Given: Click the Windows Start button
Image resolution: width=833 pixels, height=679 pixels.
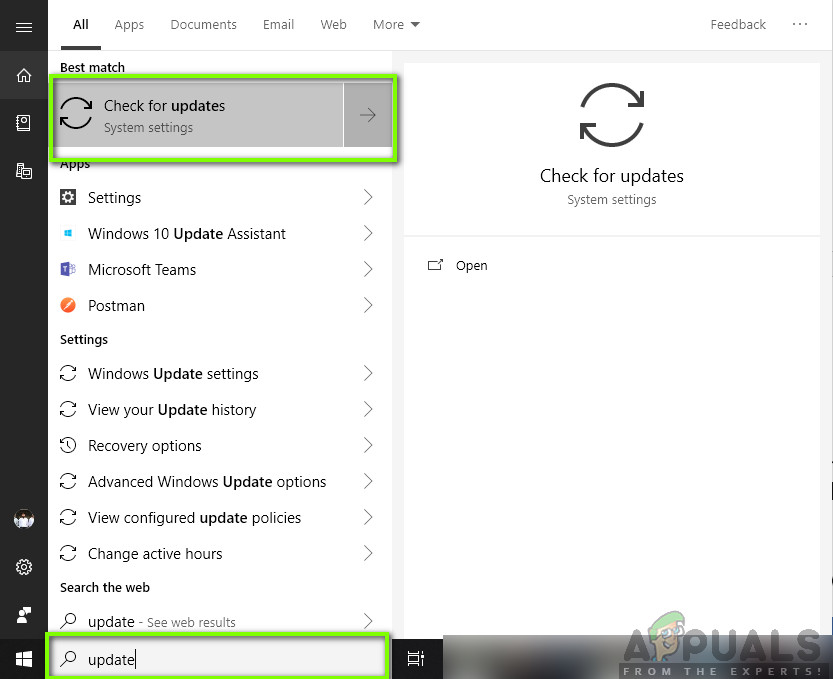Looking at the screenshot, I should [x=23, y=659].
